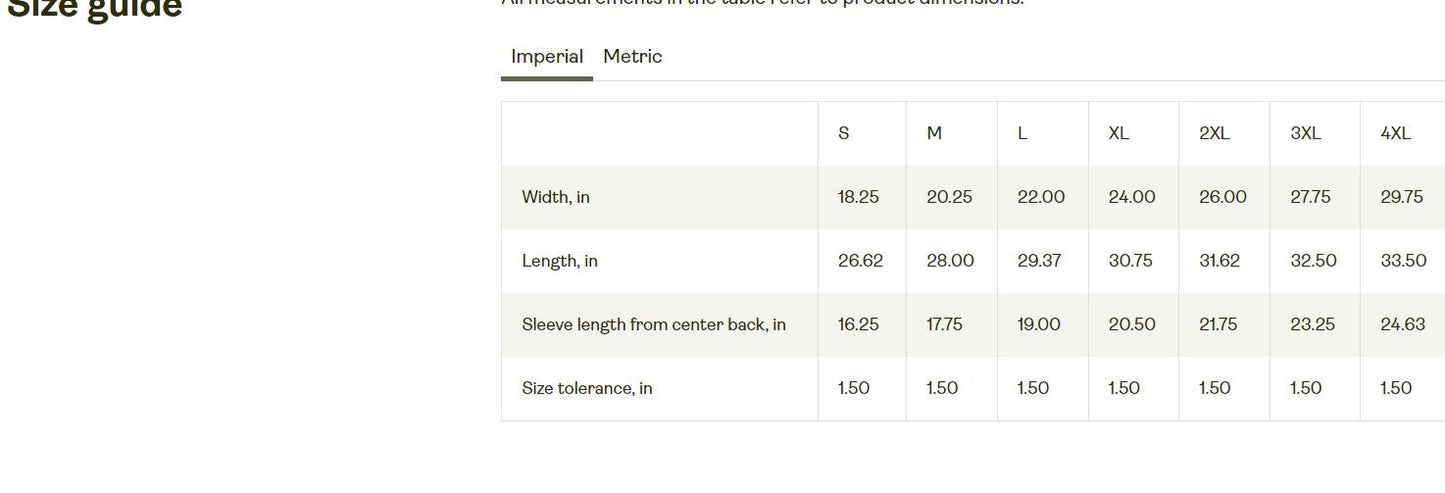Click the "Width, in" row label

[556, 198]
